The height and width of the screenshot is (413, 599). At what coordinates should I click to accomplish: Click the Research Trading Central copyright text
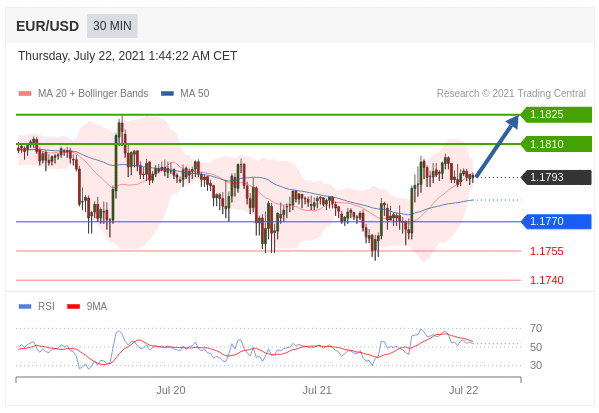[511, 94]
